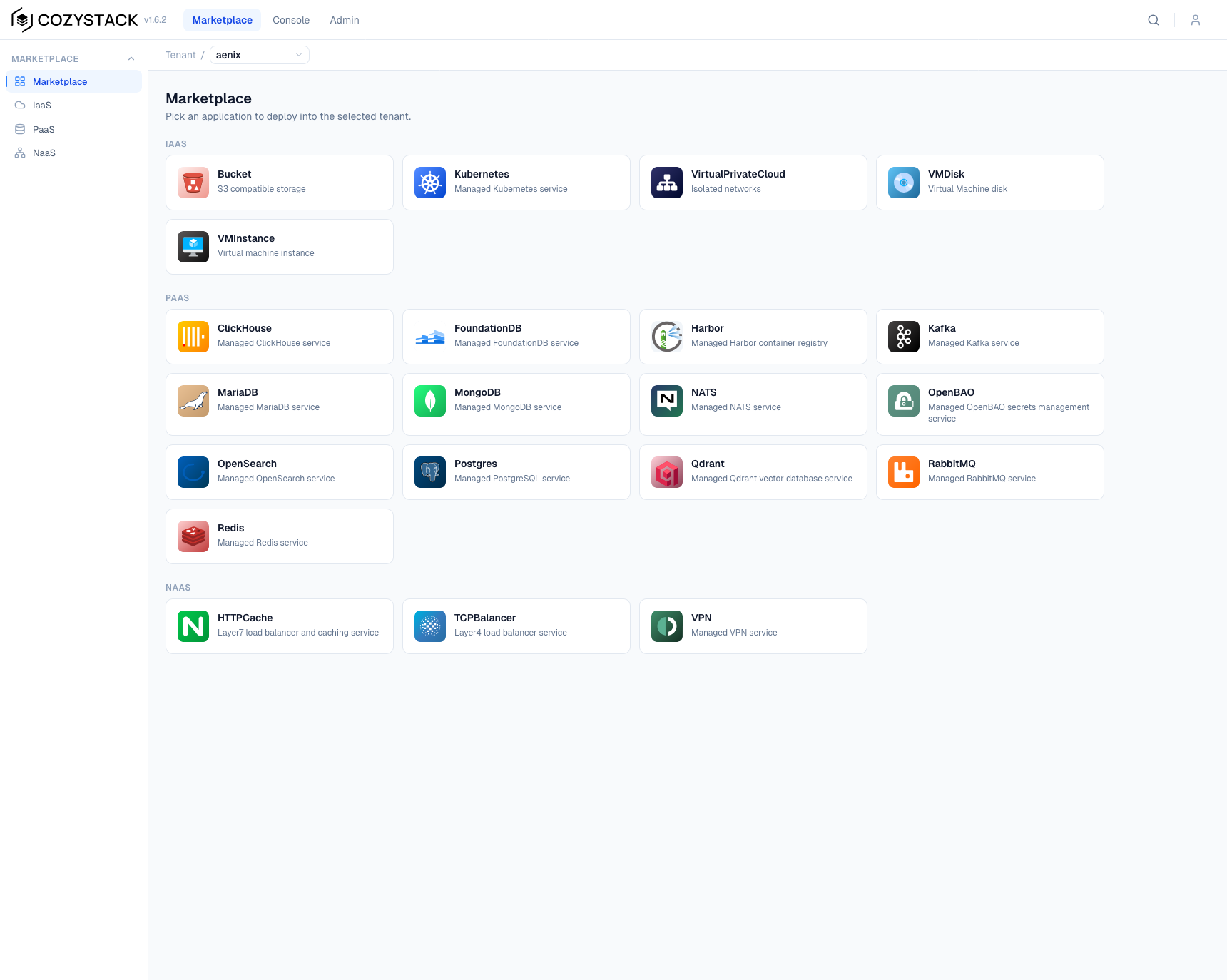The width and height of the screenshot is (1227, 980).
Task: Click the OpenSearch blue icon
Action: 193,472
